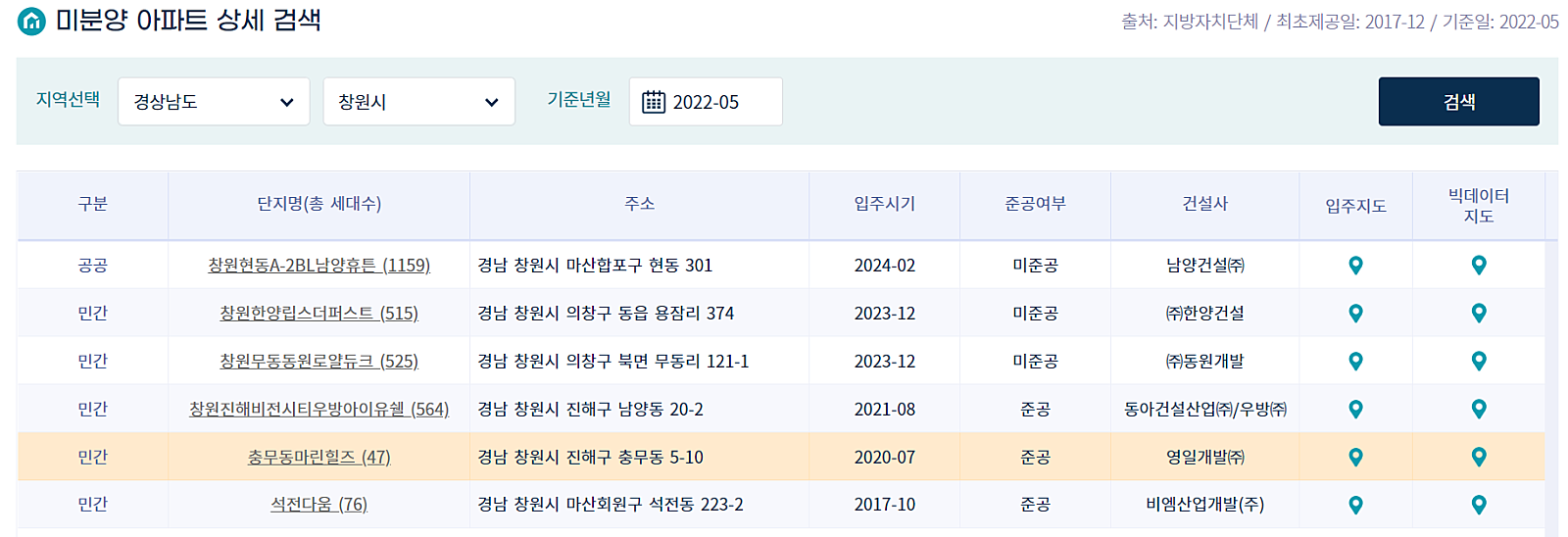Open 창원한양립스더퍼스트 (515) complex link

pos(318,314)
